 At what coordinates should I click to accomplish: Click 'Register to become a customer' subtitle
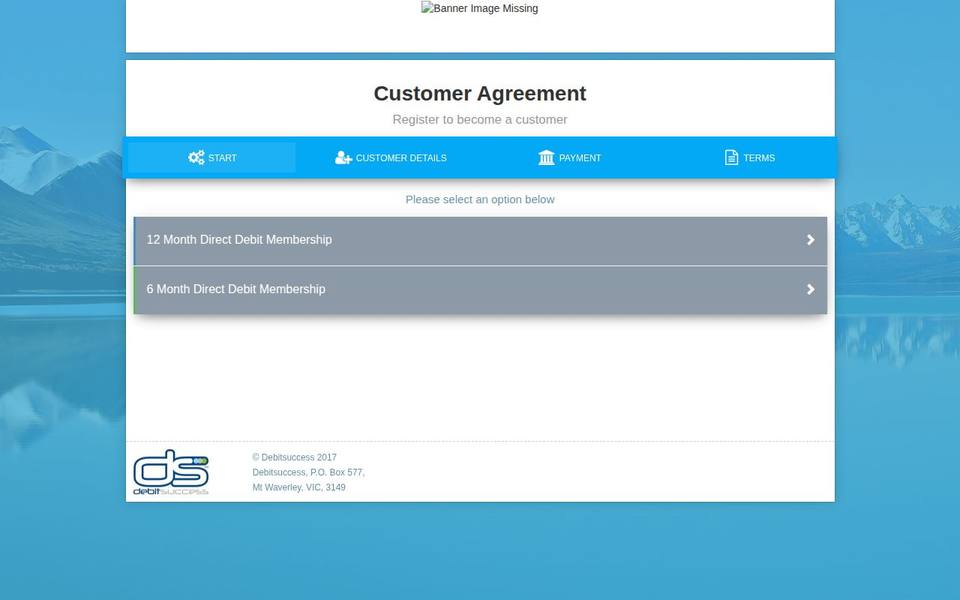480,120
